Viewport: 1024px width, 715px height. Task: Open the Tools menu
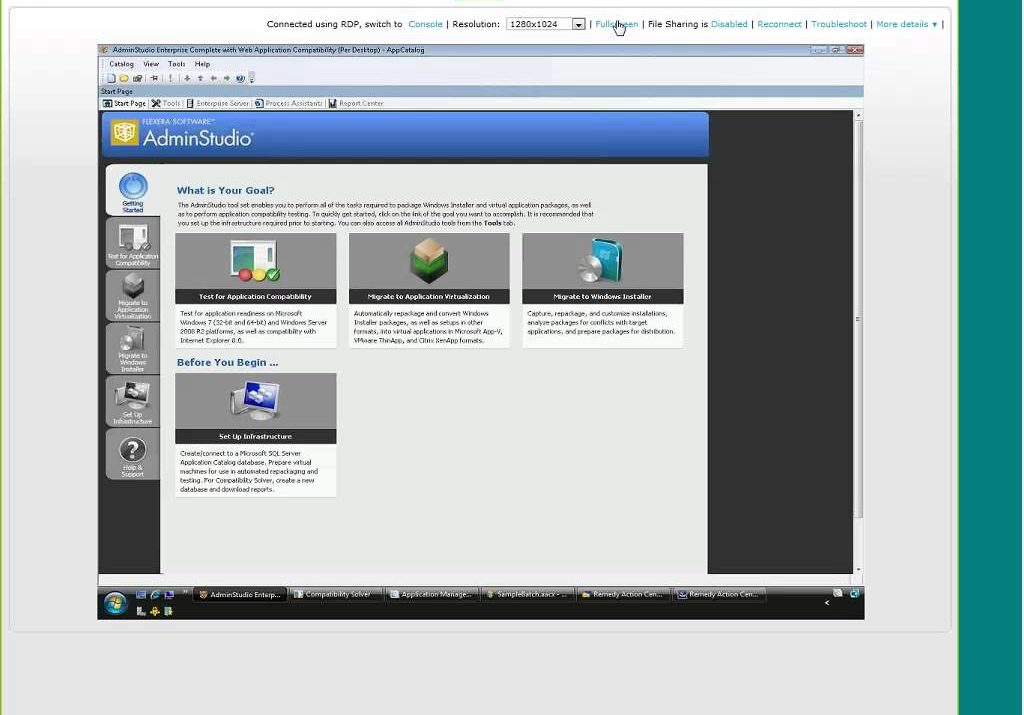point(176,64)
